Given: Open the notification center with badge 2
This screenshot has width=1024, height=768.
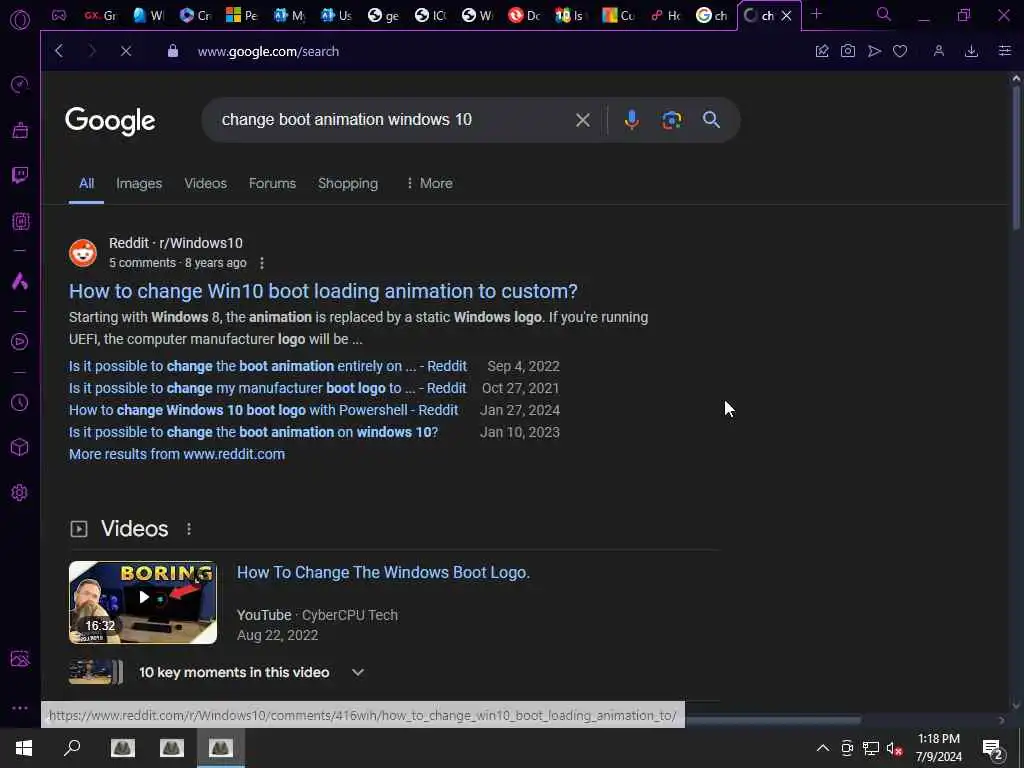Looking at the screenshot, I should [993, 749].
